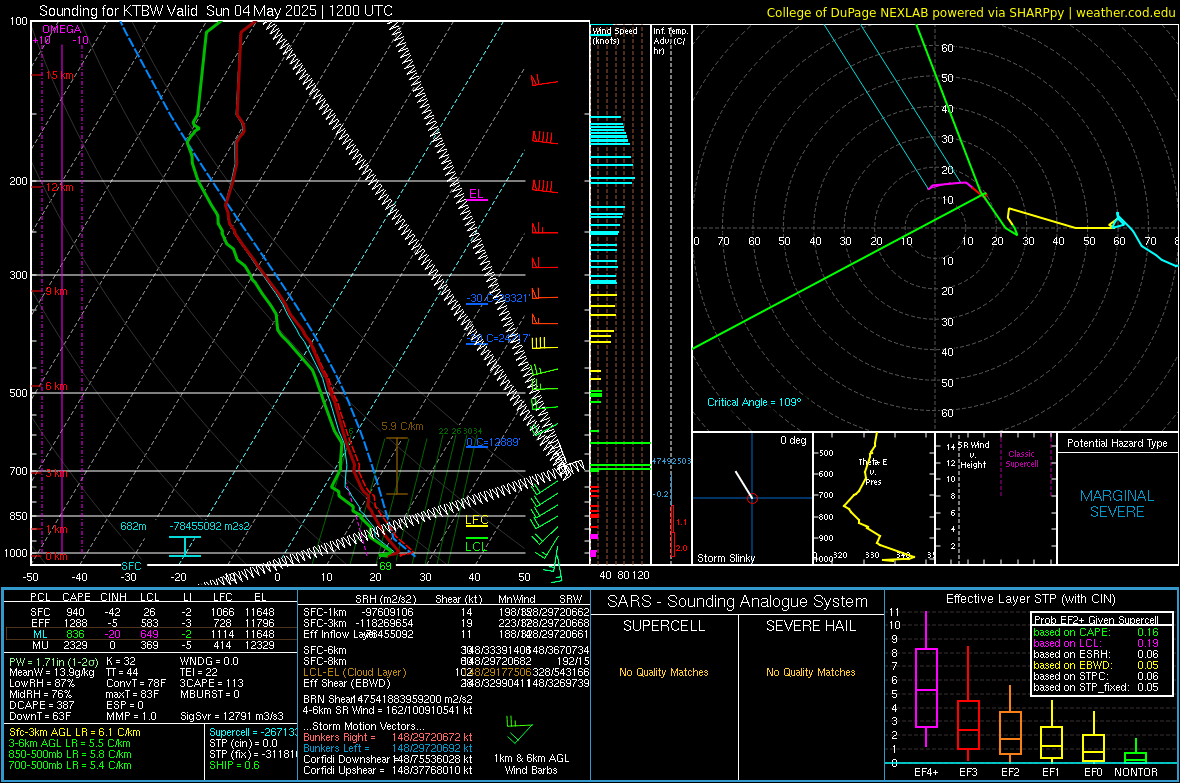Click the 9 km height marker
The height and width of the screenshot is (783, 1180).
coord(56,291)
